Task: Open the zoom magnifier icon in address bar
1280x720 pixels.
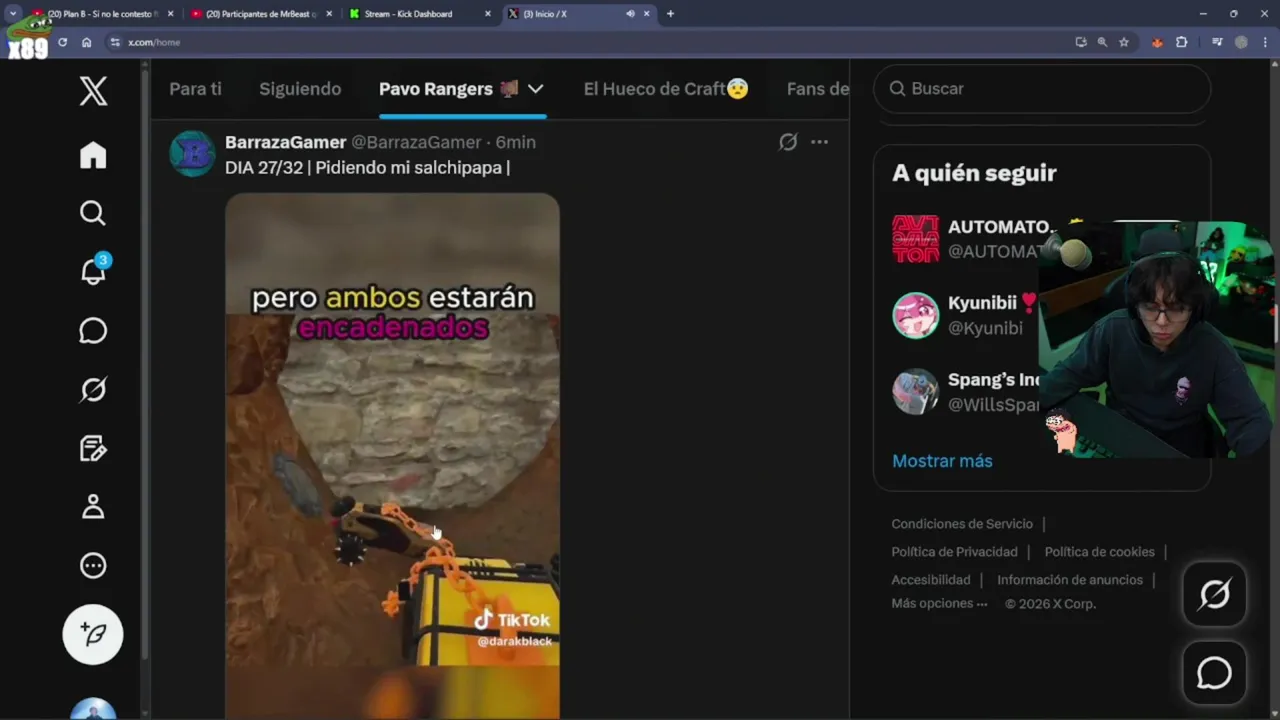Action: click(x=1102, y=42)
